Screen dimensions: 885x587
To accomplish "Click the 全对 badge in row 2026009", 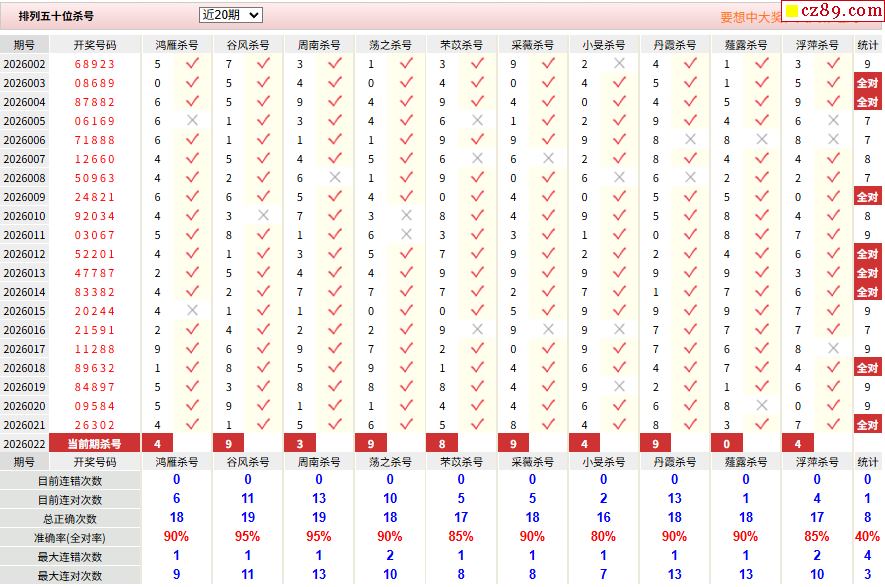I will (868, 197).
